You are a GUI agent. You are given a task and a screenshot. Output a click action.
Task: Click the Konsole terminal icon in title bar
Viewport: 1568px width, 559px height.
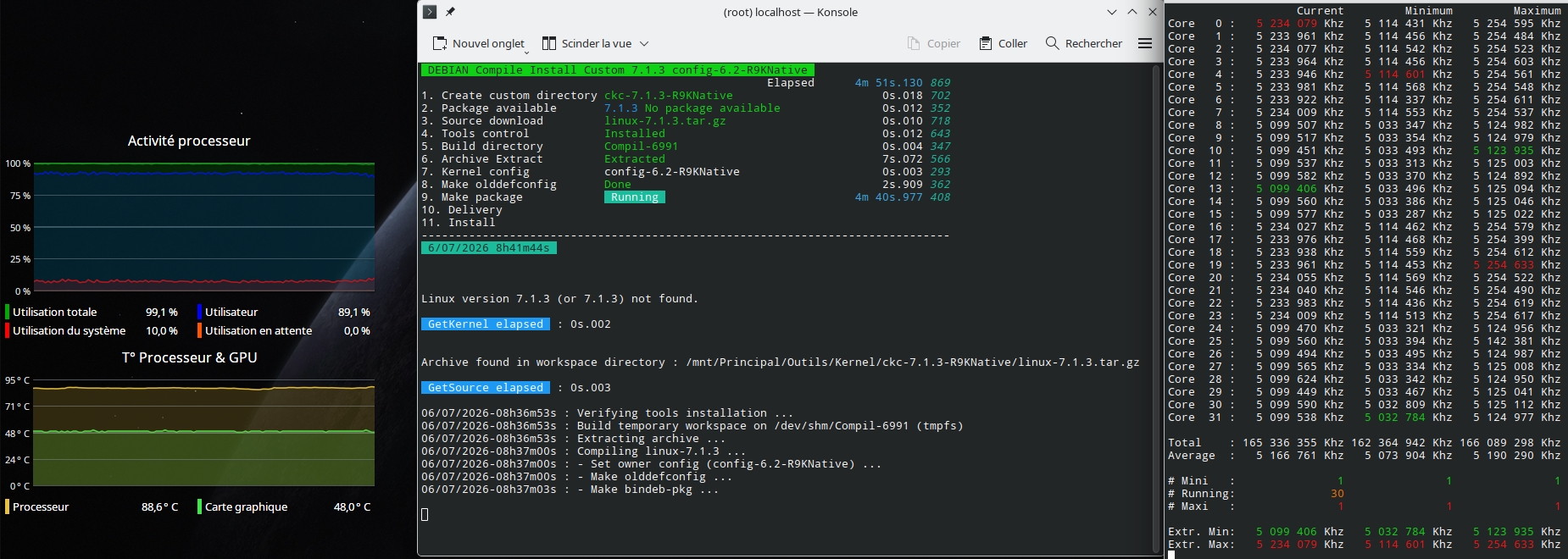pyautogui.click(x=430, y=12)
